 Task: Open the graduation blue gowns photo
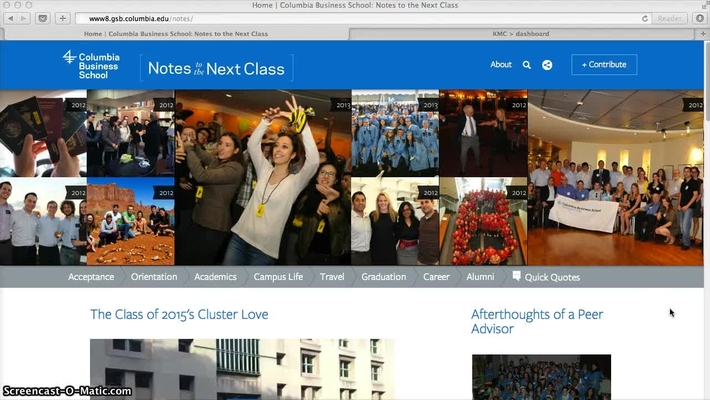pyautogui.click(x=395, y=133)
